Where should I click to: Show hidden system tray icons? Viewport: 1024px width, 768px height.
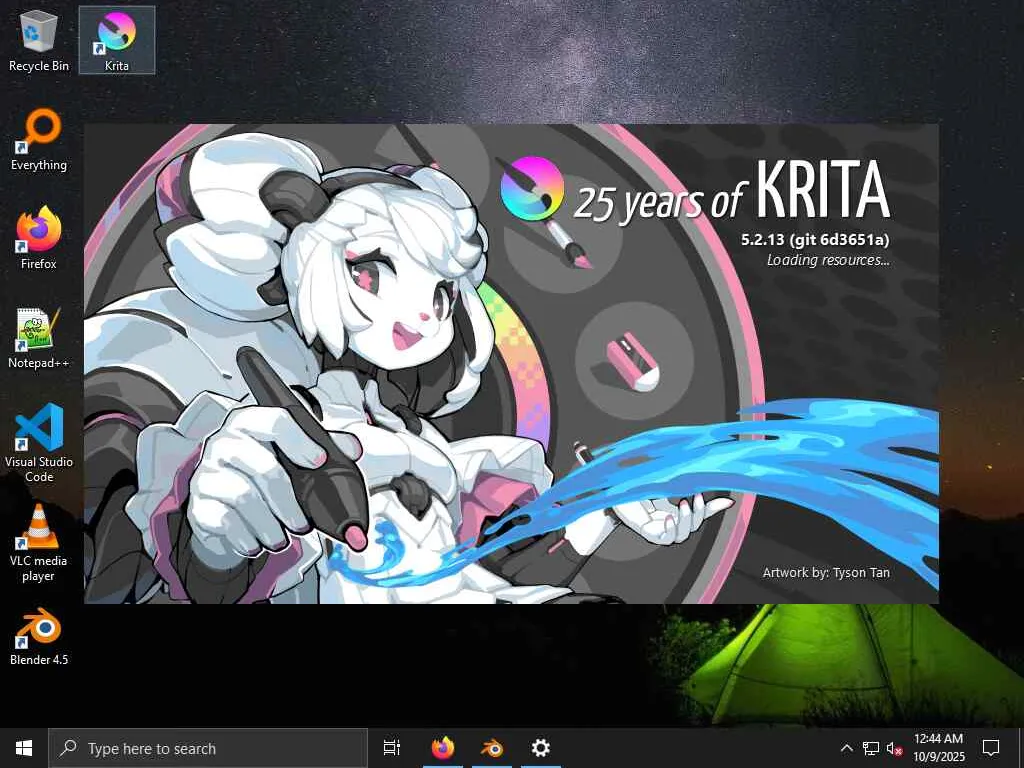tap(846, 748)
